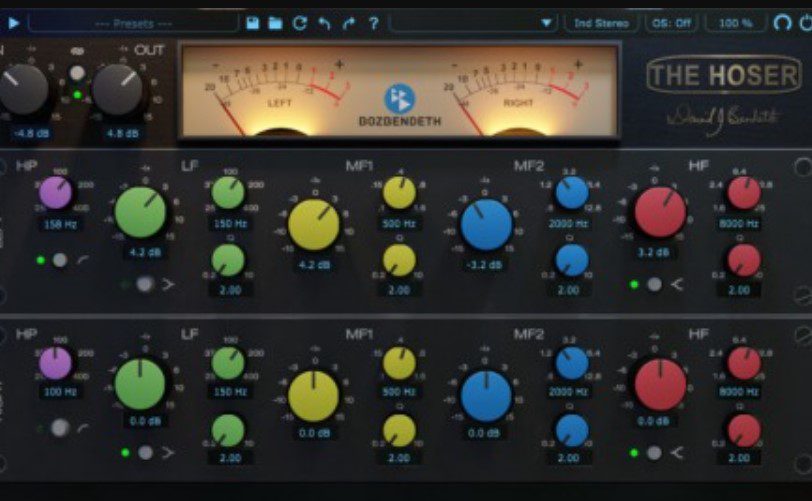812x501 pixels.
Task: Click the red HF gain knob showing 3.2 dB
Action: (660, 213)
